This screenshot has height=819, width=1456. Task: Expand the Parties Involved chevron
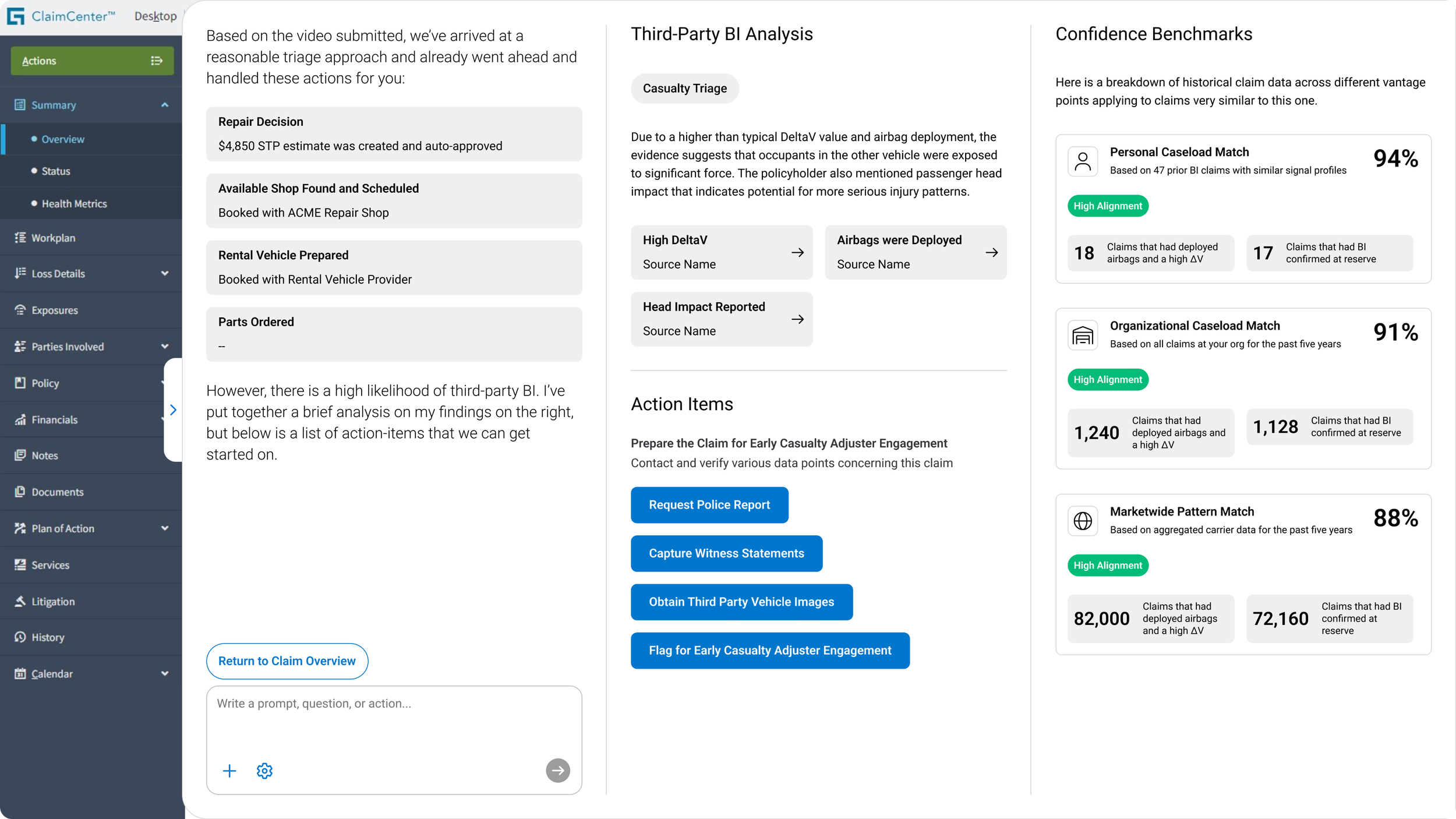point(165,347)
